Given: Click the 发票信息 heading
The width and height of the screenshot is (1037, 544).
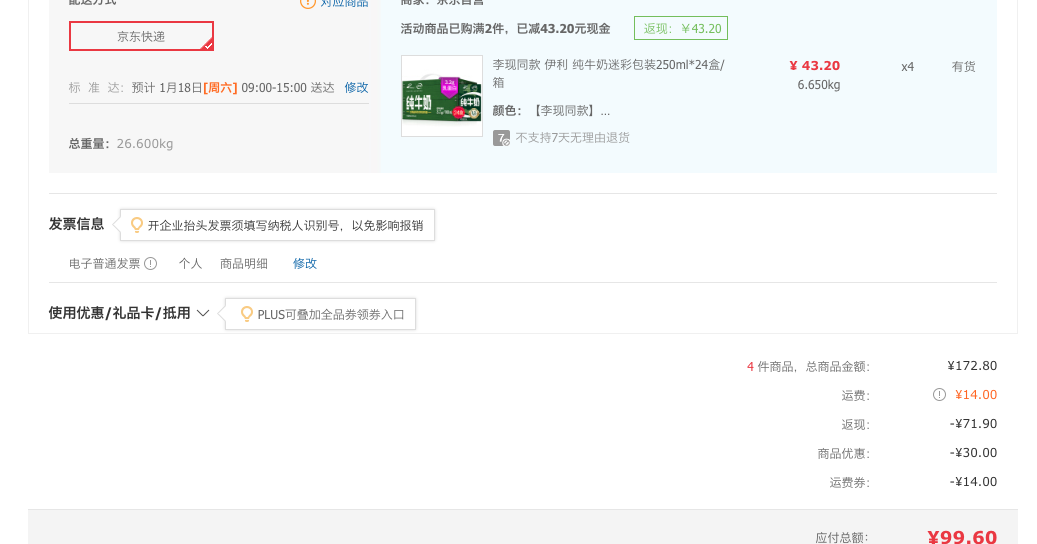Looking at the screenshot, I should pos(77,224).
